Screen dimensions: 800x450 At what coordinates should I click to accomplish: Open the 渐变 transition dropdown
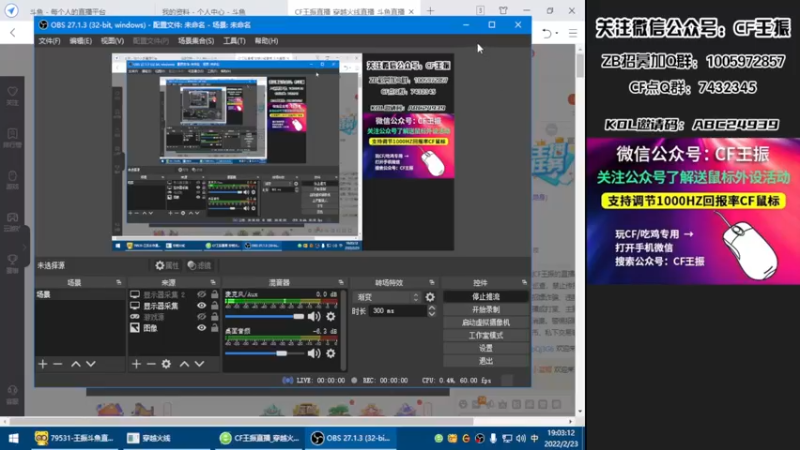point(388,297)
